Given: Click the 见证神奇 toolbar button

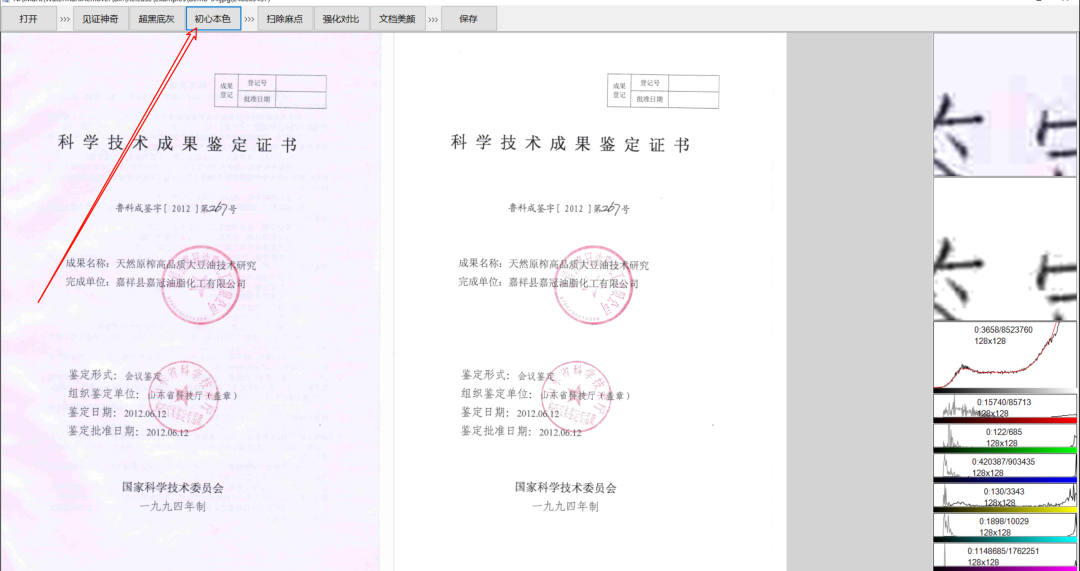Looking at the screenshot, I should [101, 19].
